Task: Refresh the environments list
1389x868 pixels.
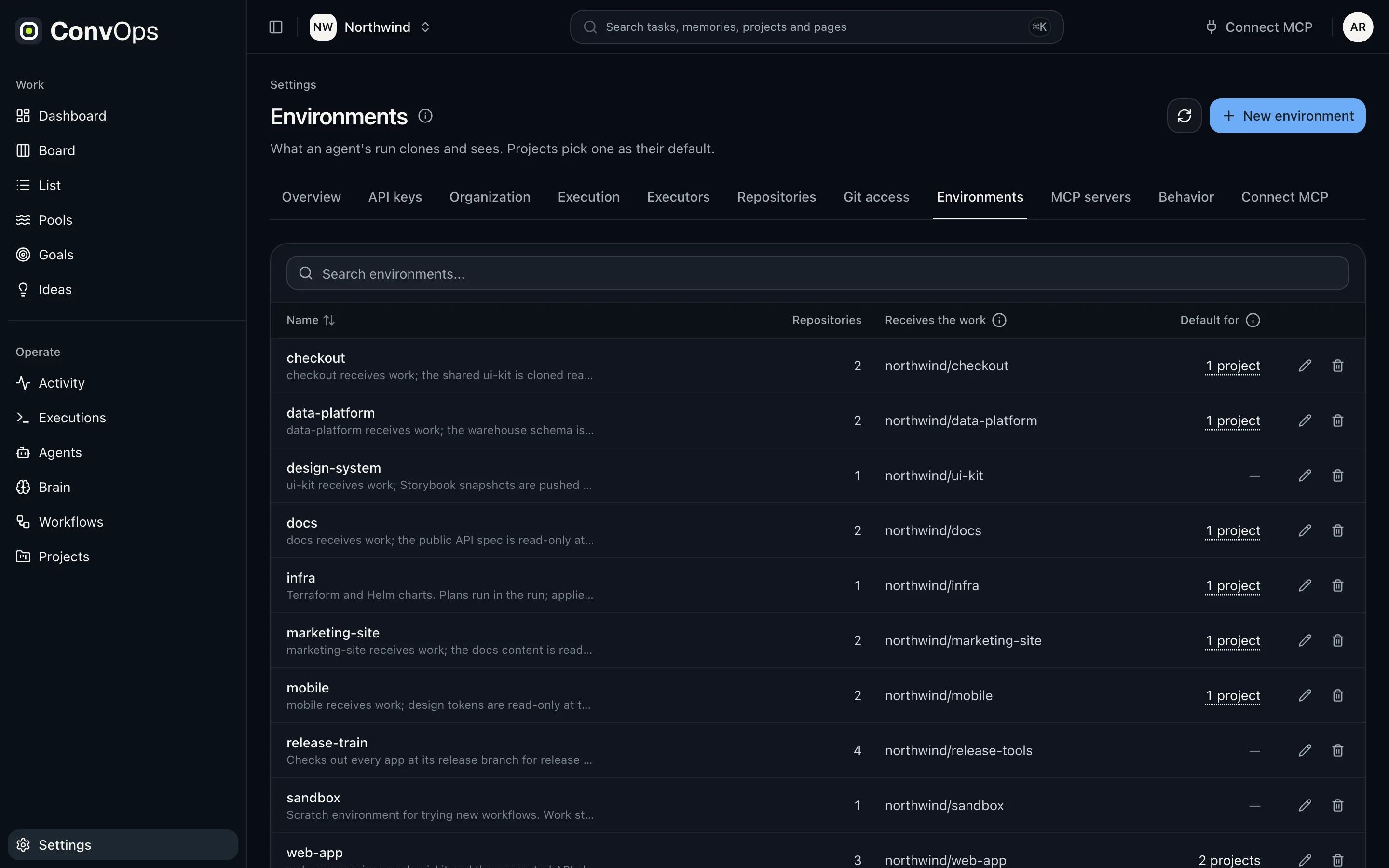Action: (x=1184, y=116)
